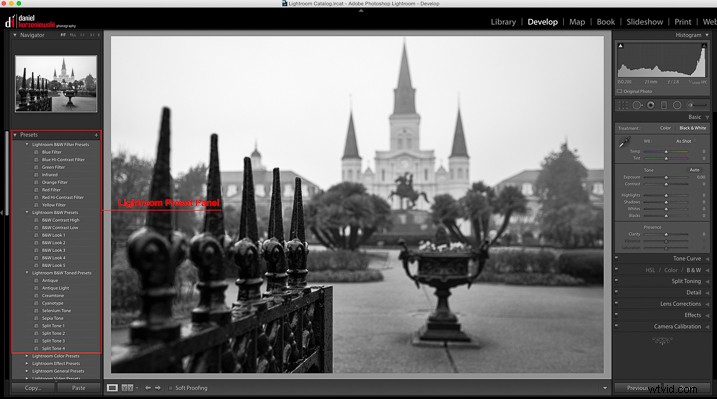Add a new preset with the plus icon
The image size is (717, 399).
pyautogui.click(x=96, y=135)
